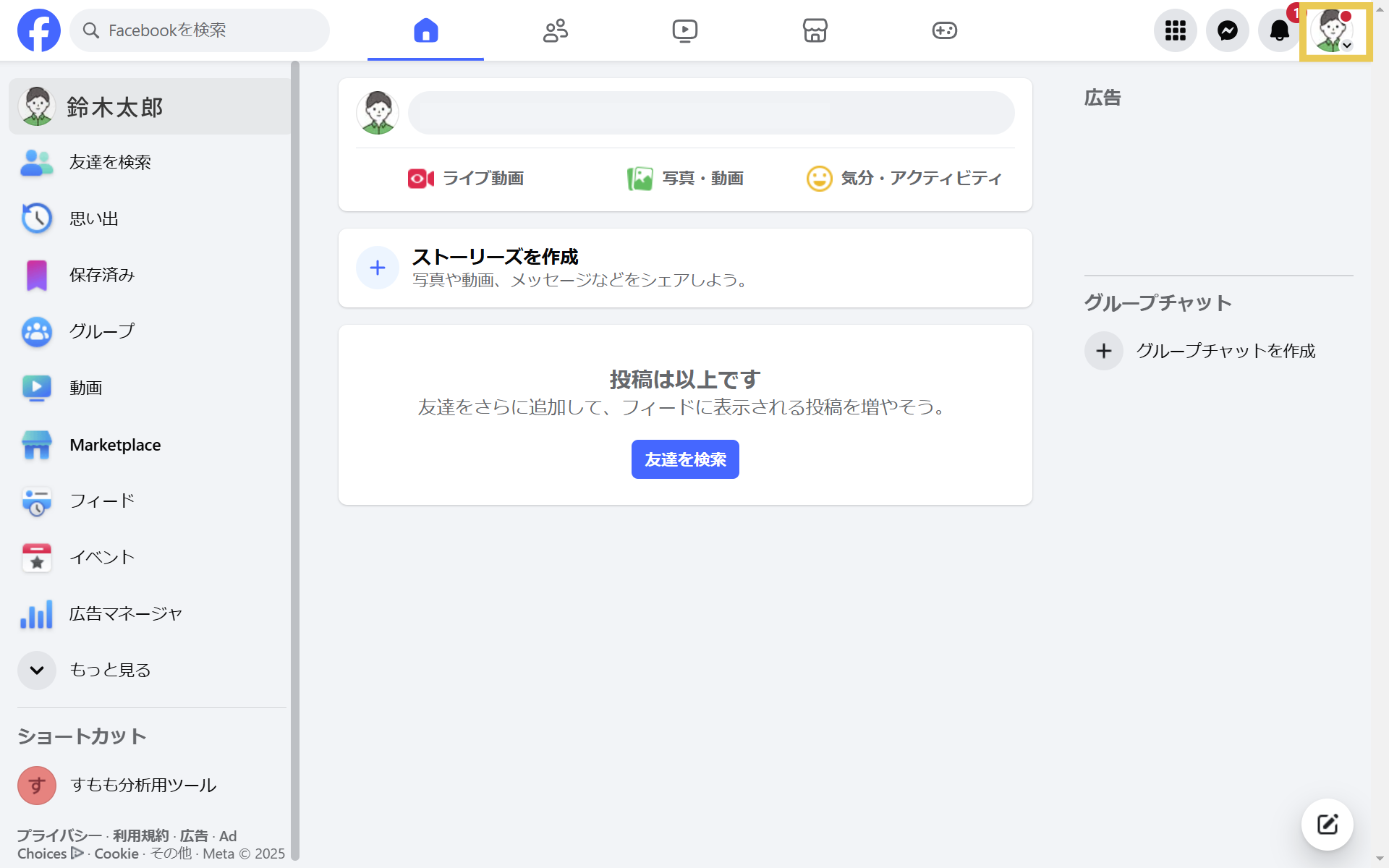Image resolution: width=1389 pixels, height=868 pixels.
Task: Click the new message compose icon
Action: (1327, 824)
